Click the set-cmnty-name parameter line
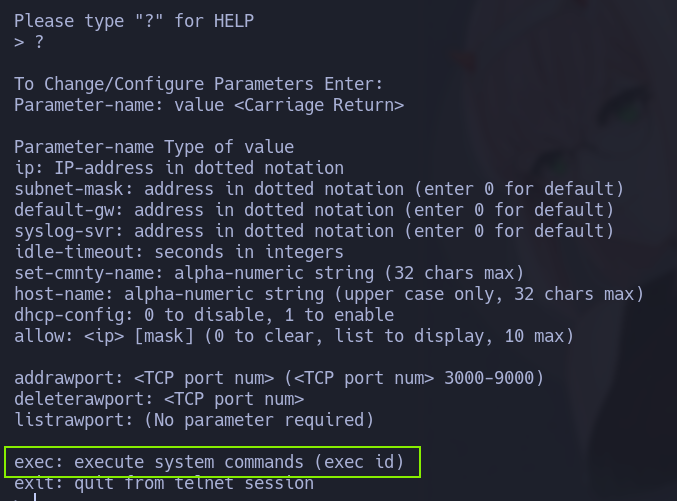 point(269,273)
